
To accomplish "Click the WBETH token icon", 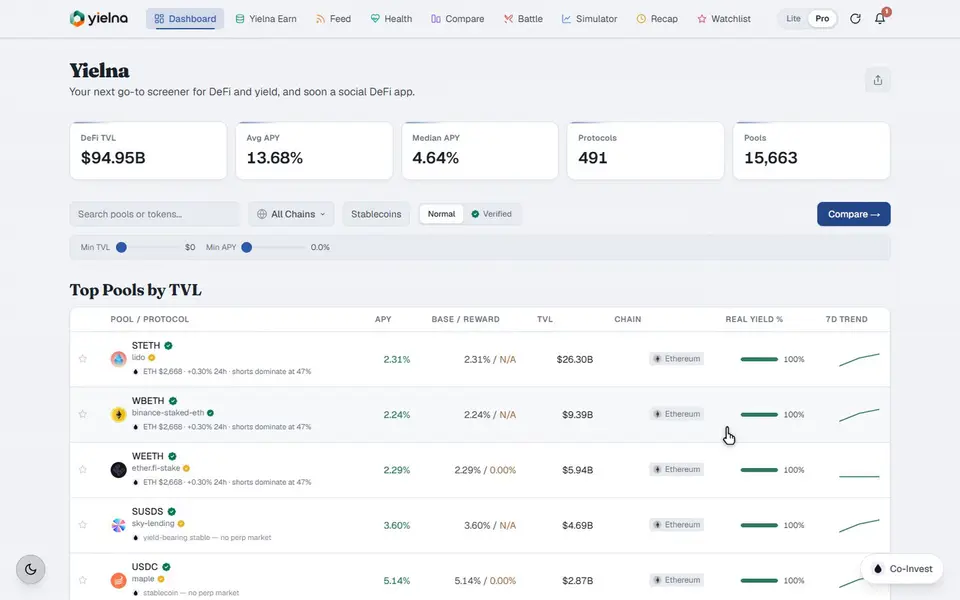I will 118,414.
